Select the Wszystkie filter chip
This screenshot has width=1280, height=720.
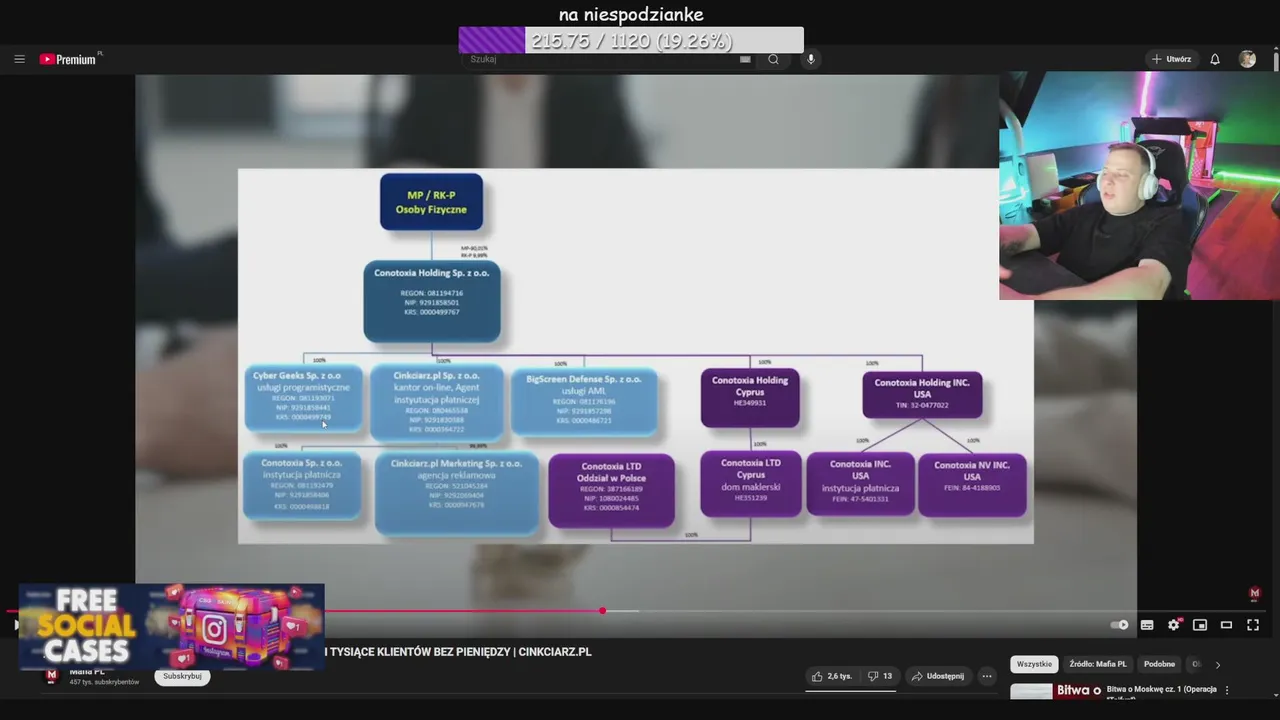[x=1034, y=664]
